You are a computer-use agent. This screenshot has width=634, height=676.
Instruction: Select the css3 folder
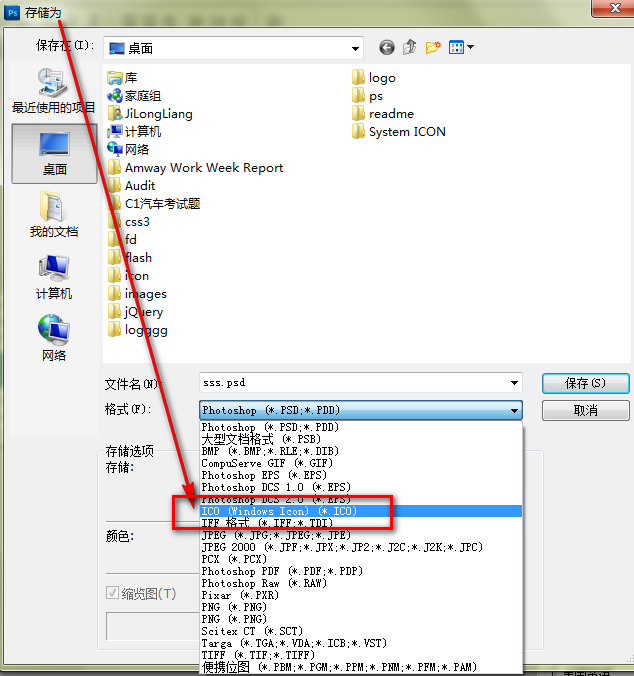[128, 222]
